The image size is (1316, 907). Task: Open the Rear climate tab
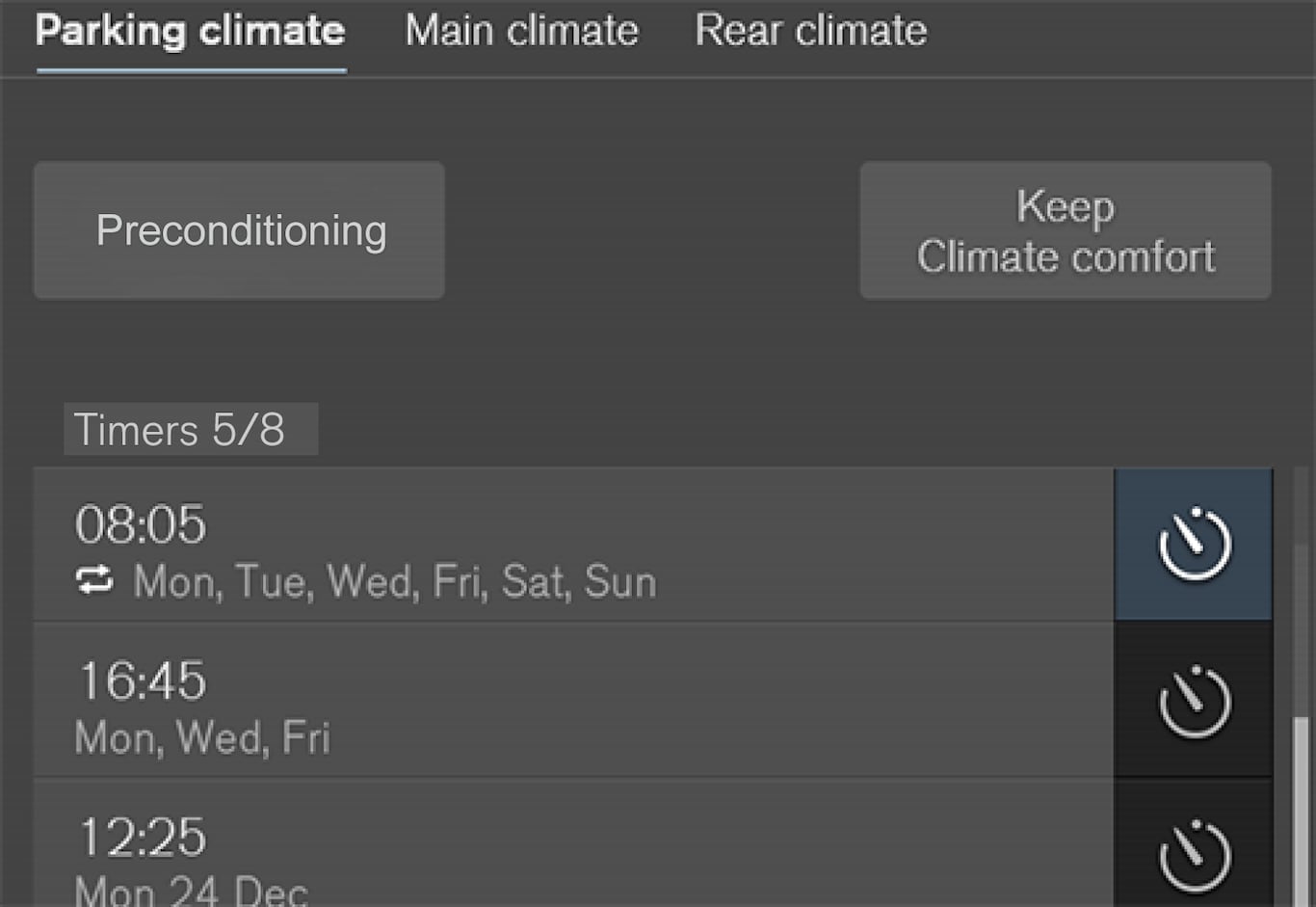pos(810,31)
